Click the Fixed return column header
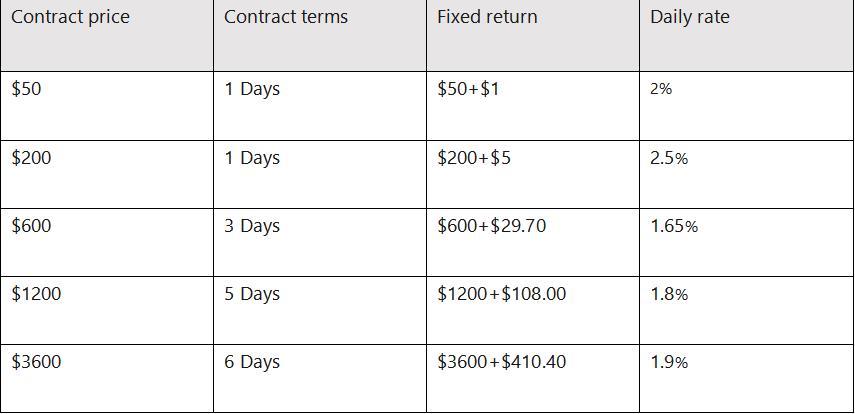The image size is (855, 414). [x=487, y=17]
